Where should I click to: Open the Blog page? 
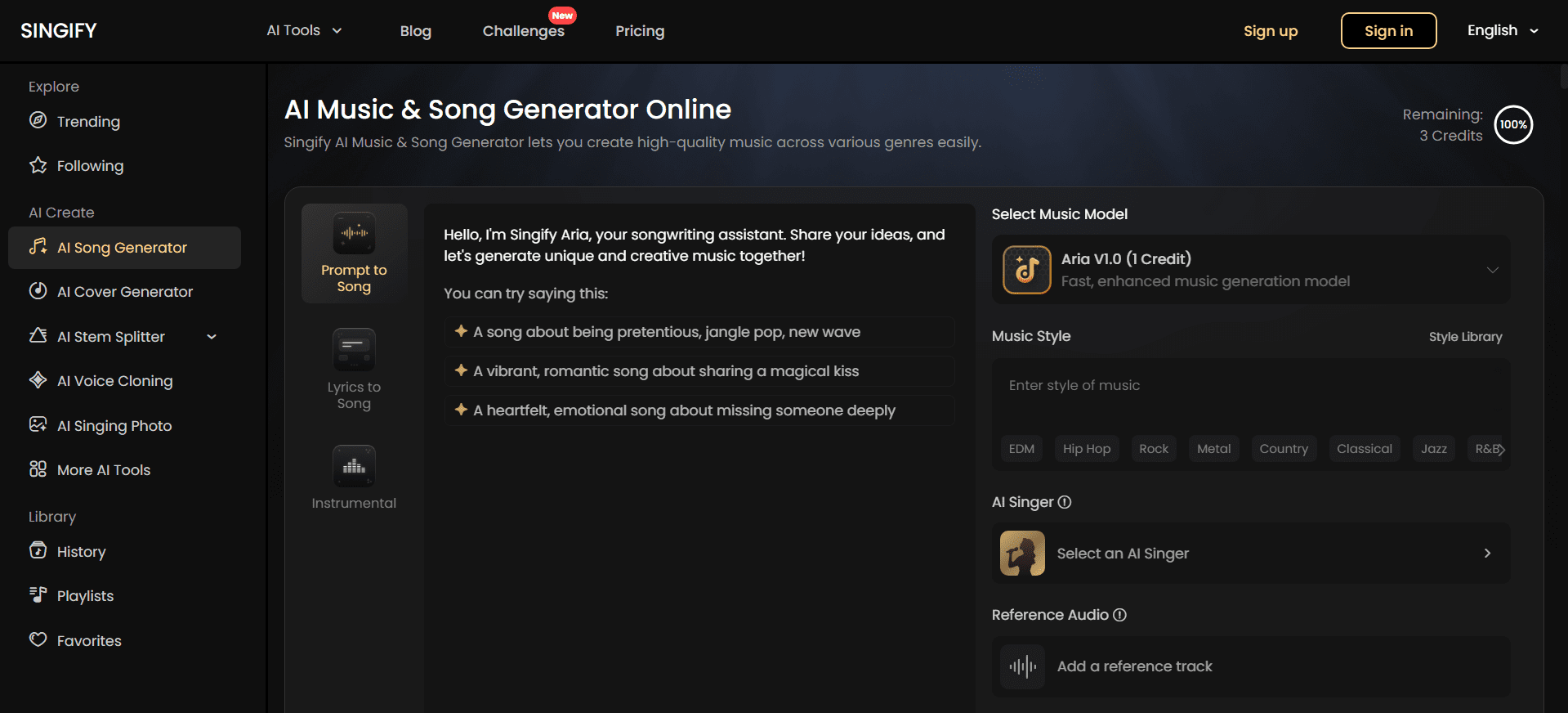(416, 31)
